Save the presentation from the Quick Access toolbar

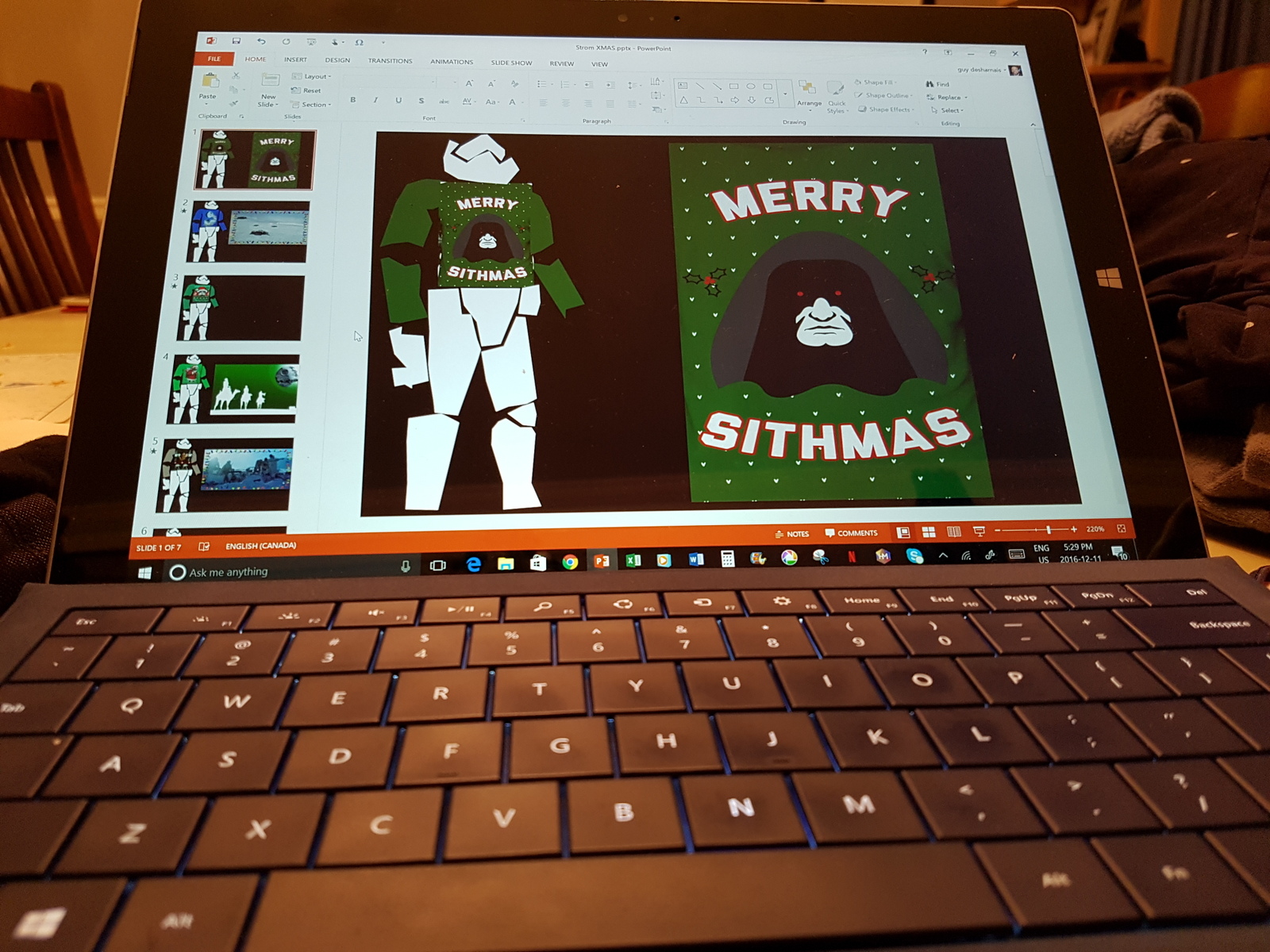236,41
